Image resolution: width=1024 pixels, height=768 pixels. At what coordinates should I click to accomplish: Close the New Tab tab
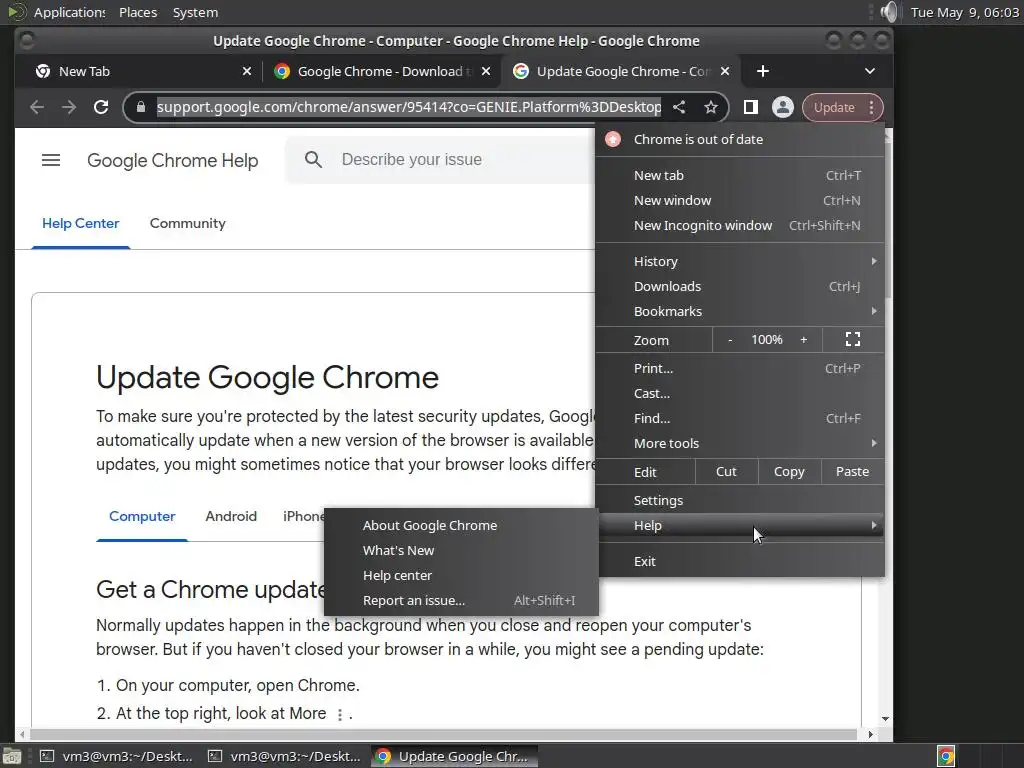(x=247, y=71)
